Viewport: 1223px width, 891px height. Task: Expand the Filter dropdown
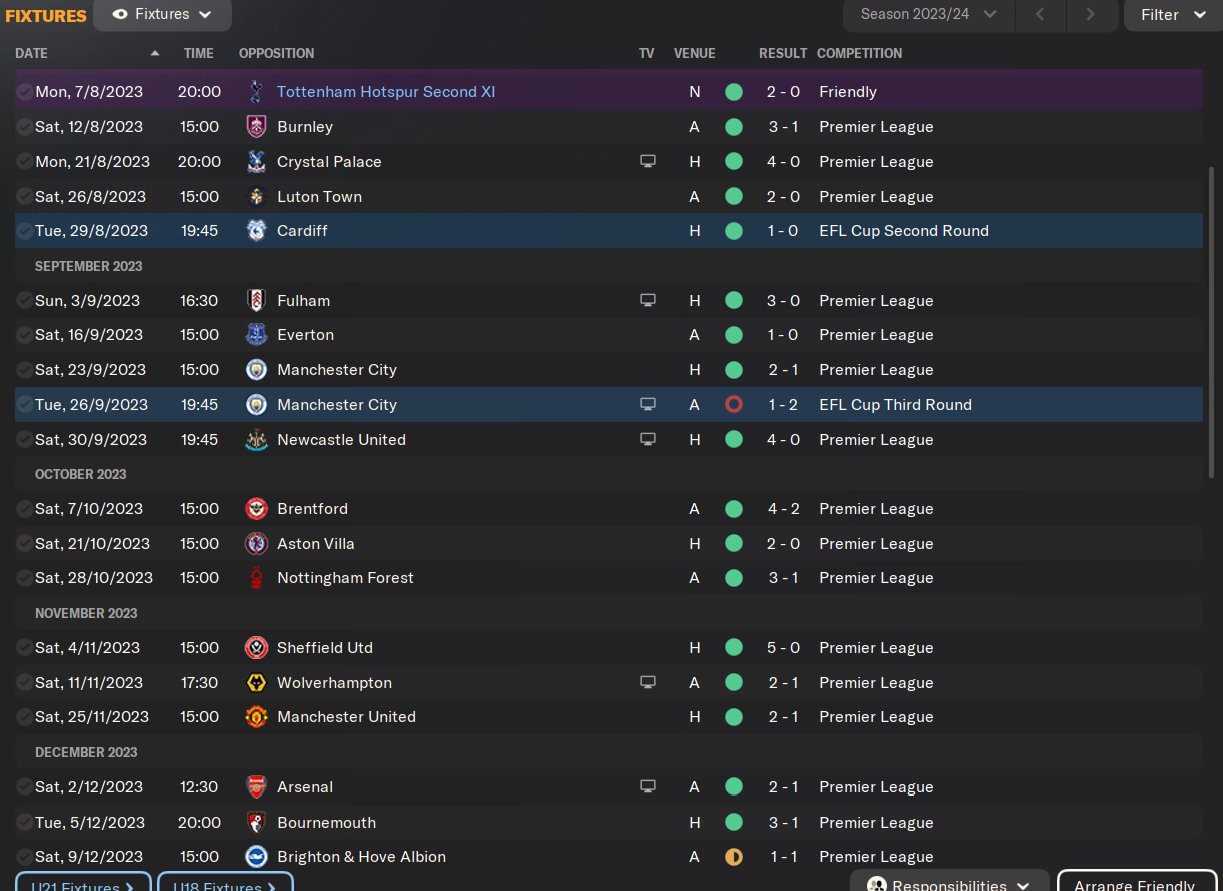point(1172,15)
